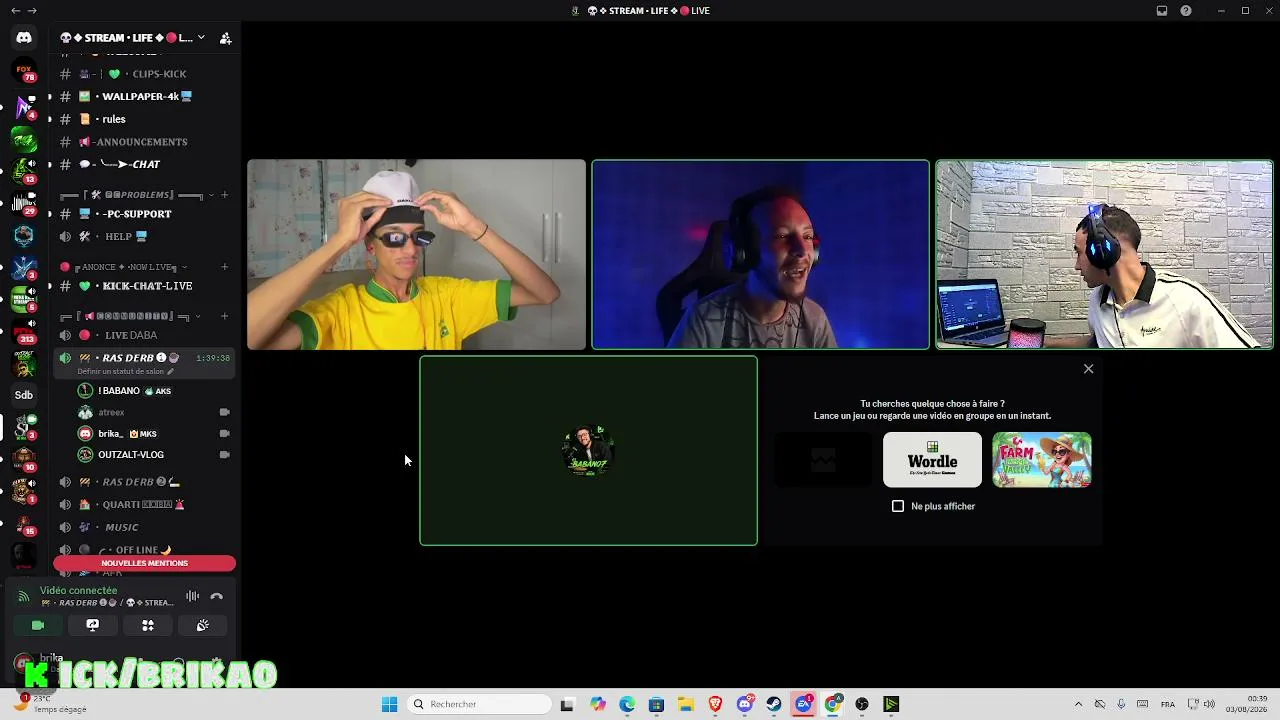The width and height of the screenshot is (1280, 720).
Task: Open OBS Studio from the taskbar
Action: 862,704
